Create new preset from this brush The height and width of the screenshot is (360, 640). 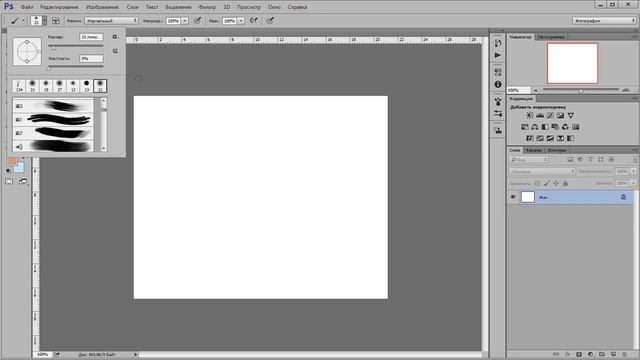click(x=116, y=51)
